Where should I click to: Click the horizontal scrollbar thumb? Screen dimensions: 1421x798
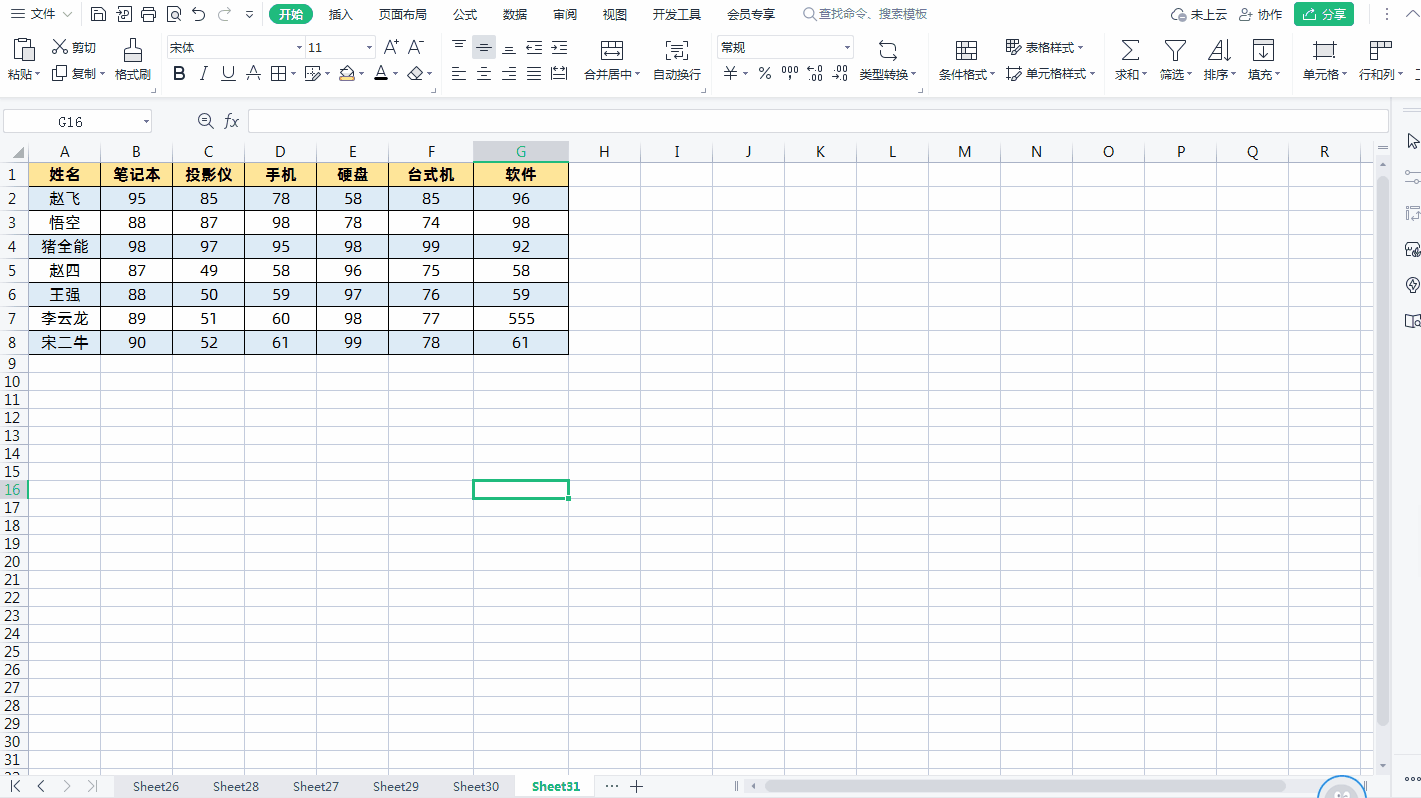tap(1025, 786)
